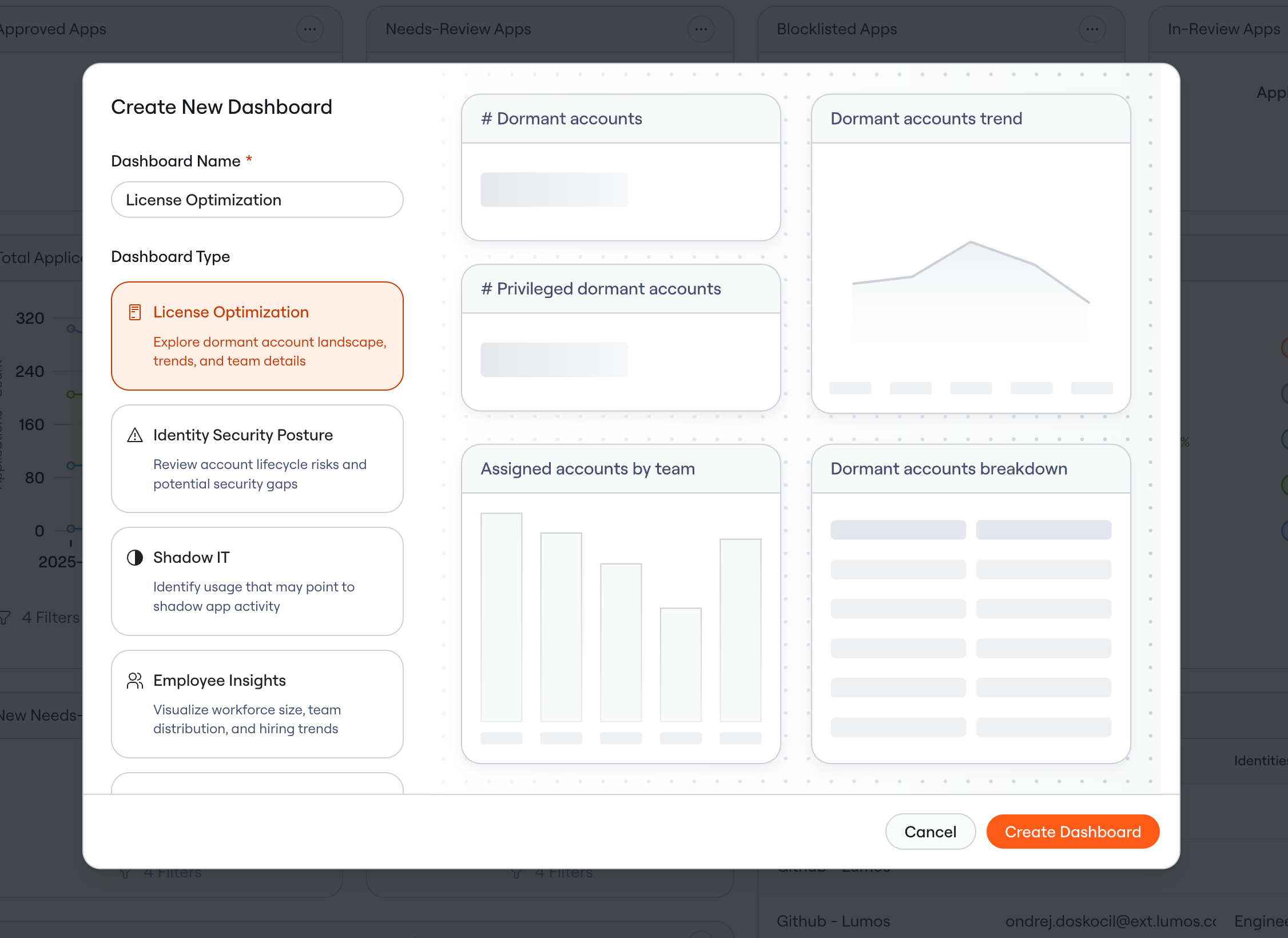Select the Employee Insights dashboard type

pyautogui.click(x=257, y=704)
